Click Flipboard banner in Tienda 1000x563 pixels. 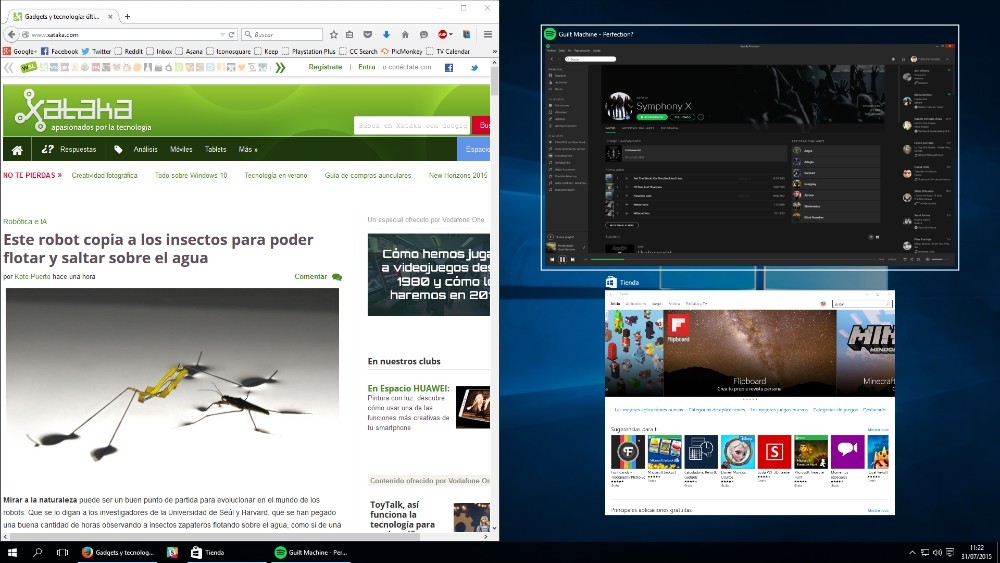[749, 353]
